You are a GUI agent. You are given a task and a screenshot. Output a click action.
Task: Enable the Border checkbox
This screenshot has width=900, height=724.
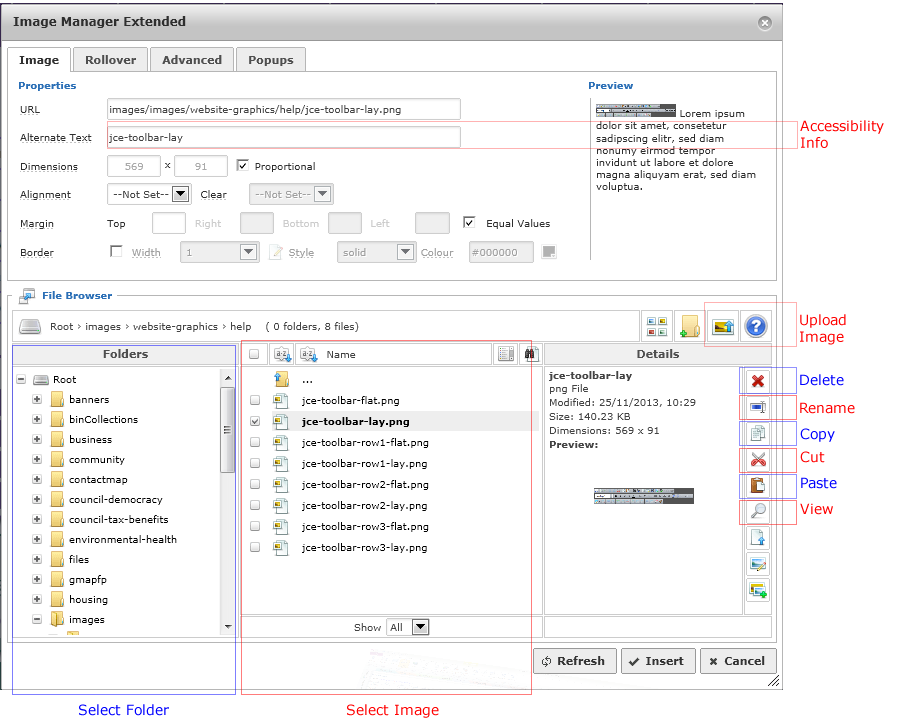[116, 251]
